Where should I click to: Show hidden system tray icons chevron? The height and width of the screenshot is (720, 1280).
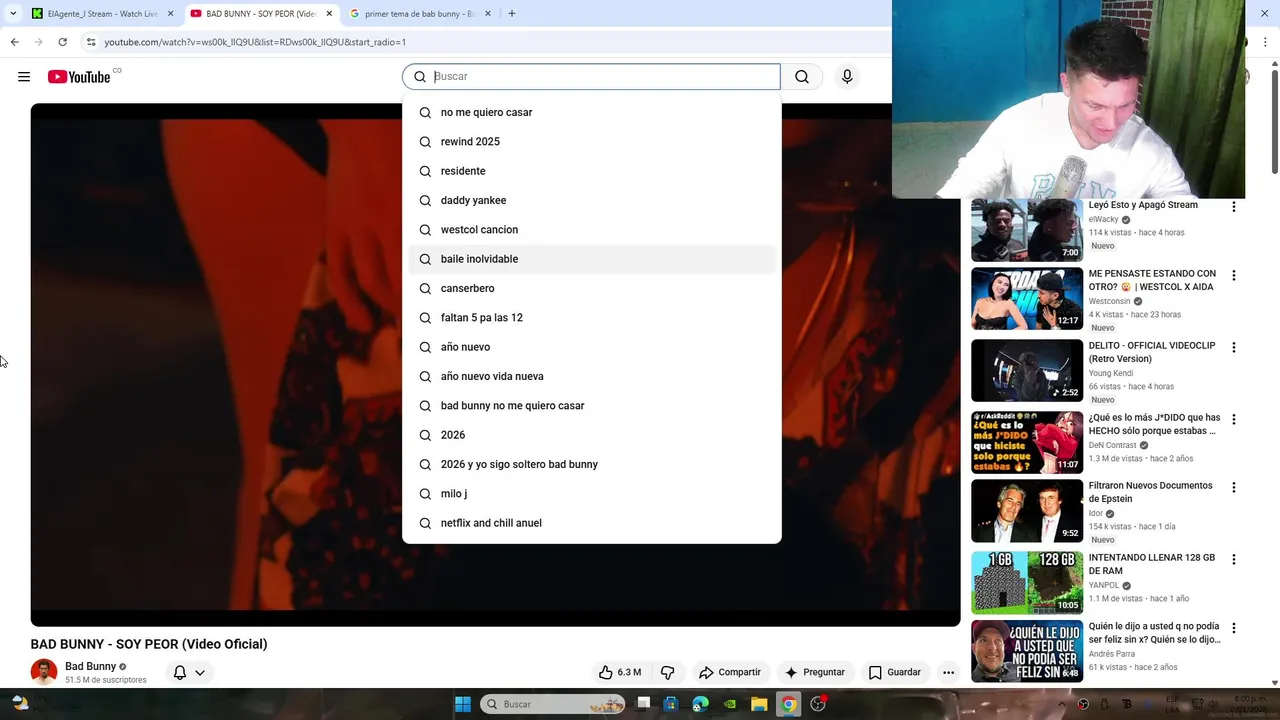coord(1061,704)
